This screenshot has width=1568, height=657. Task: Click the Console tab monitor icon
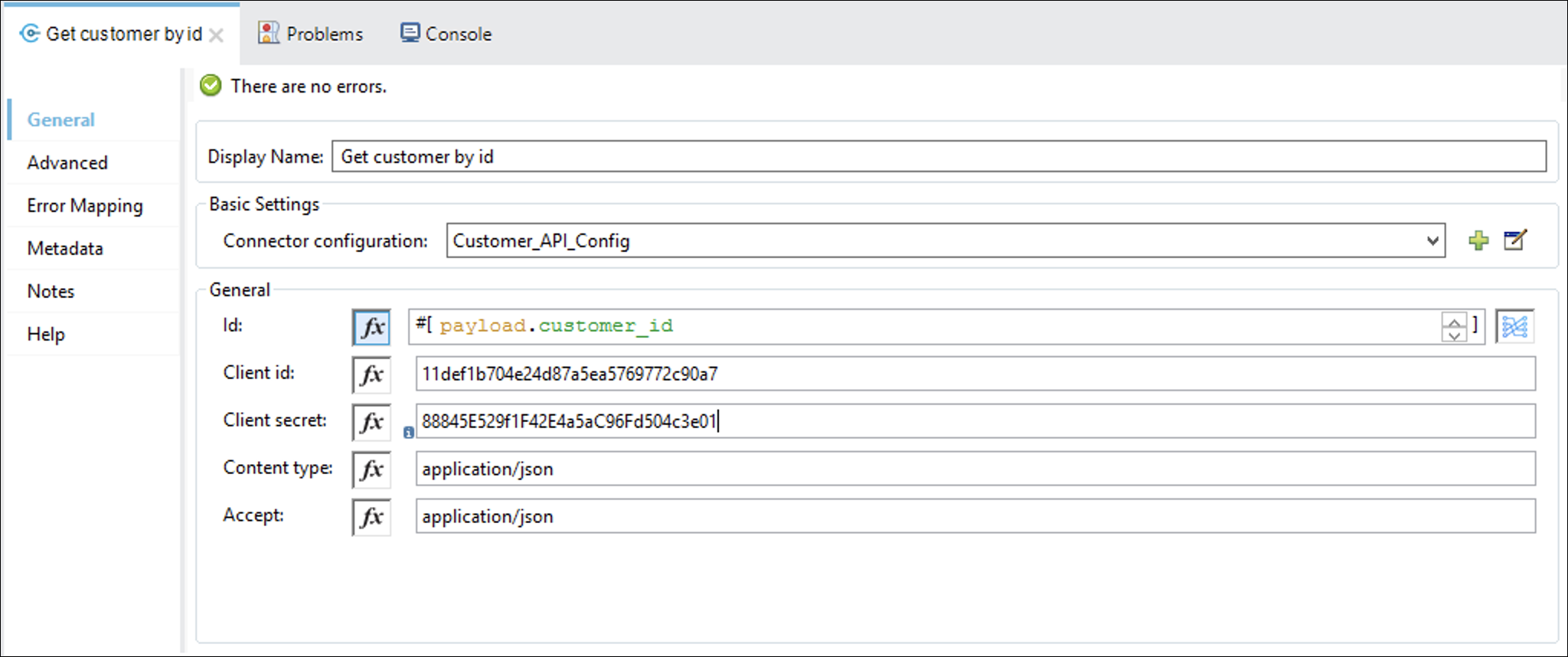[x=410, y=33]
